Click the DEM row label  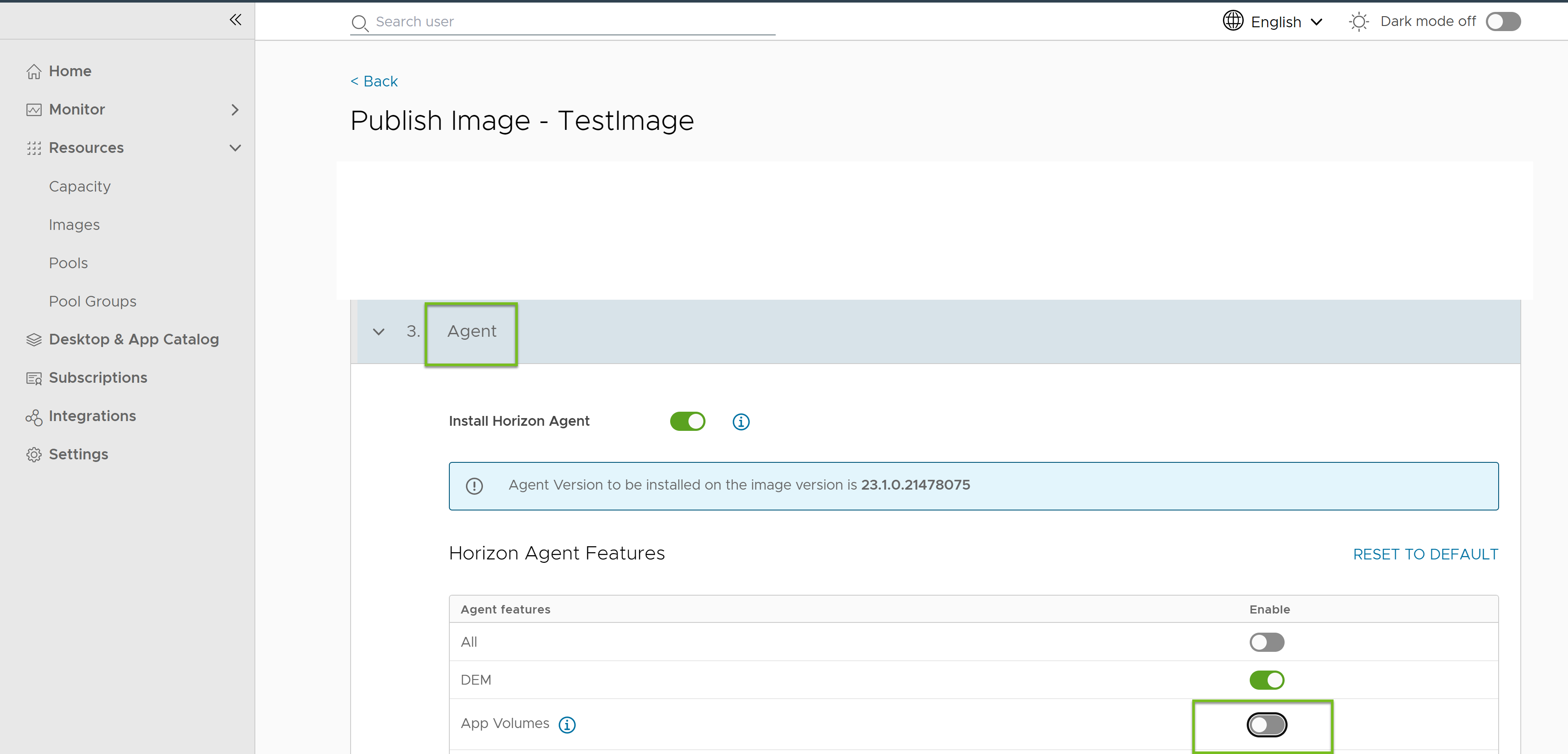[x=475, y=680]
